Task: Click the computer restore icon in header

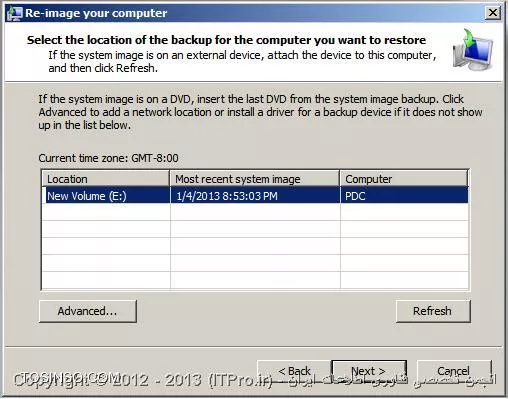Action: click(x=473, y=50)
